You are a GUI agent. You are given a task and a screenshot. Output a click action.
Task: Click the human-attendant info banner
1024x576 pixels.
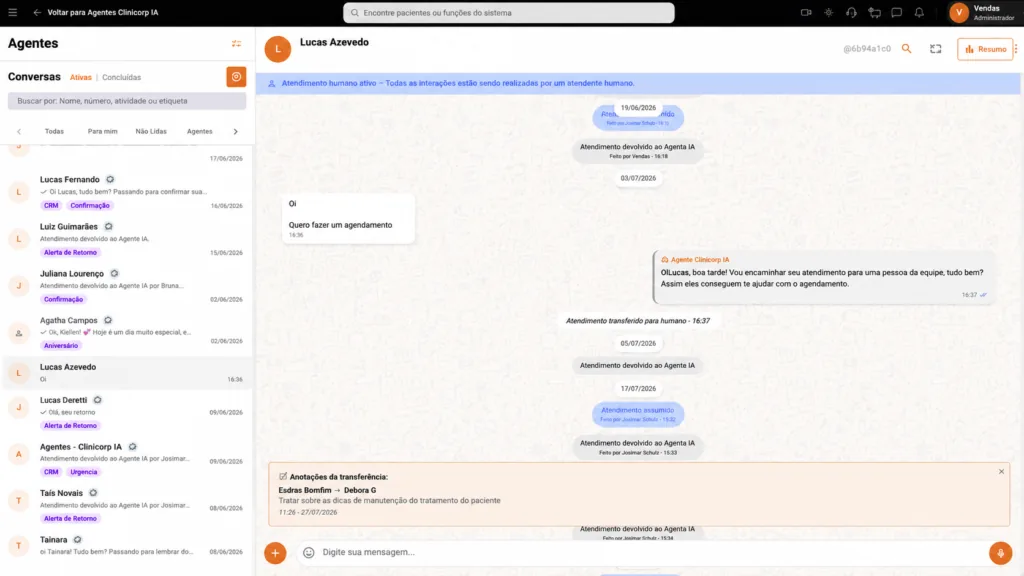coord(638,84)
